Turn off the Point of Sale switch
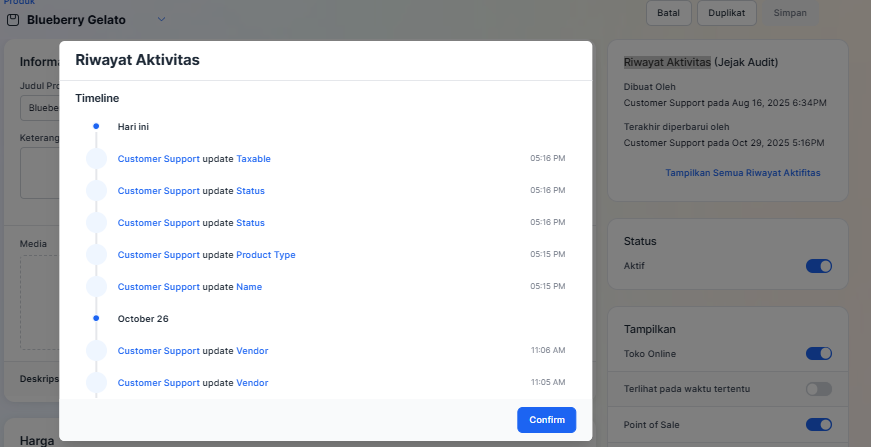The width and height of the screenshot is (871, 447). (x=818, y=425)
